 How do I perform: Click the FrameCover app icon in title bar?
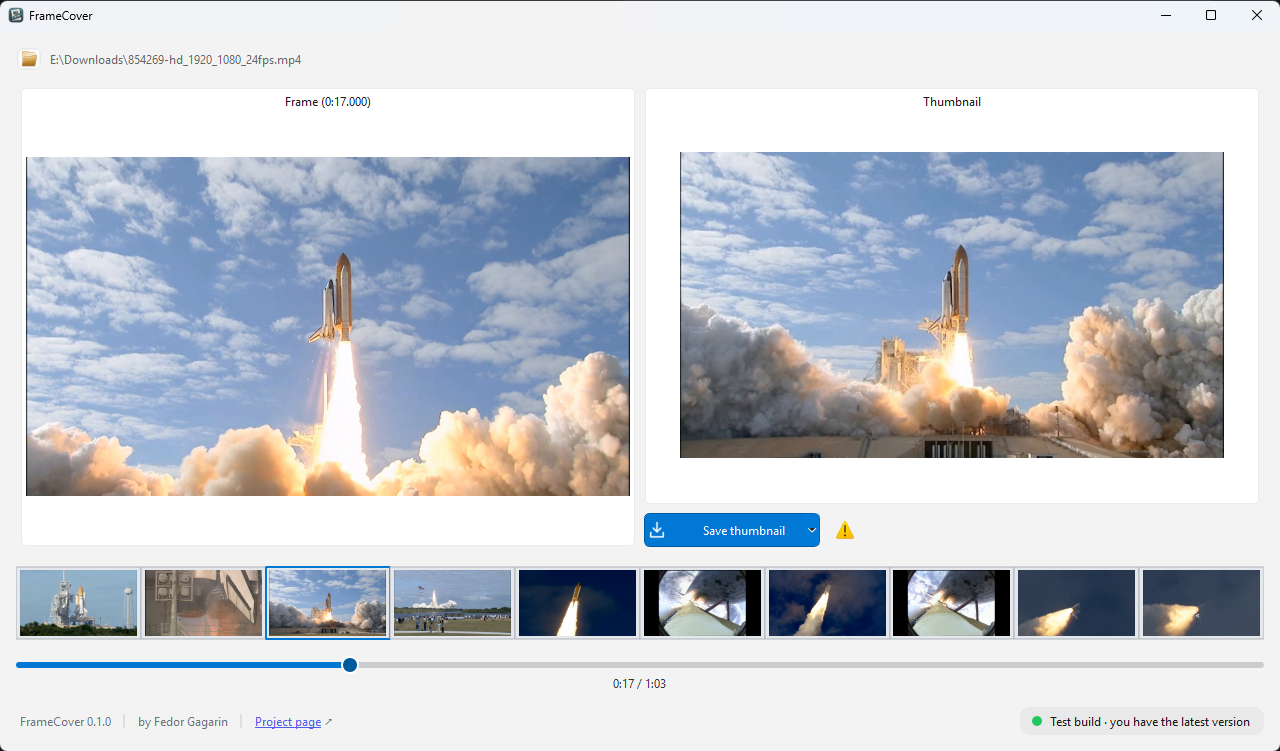coord(16,15)
